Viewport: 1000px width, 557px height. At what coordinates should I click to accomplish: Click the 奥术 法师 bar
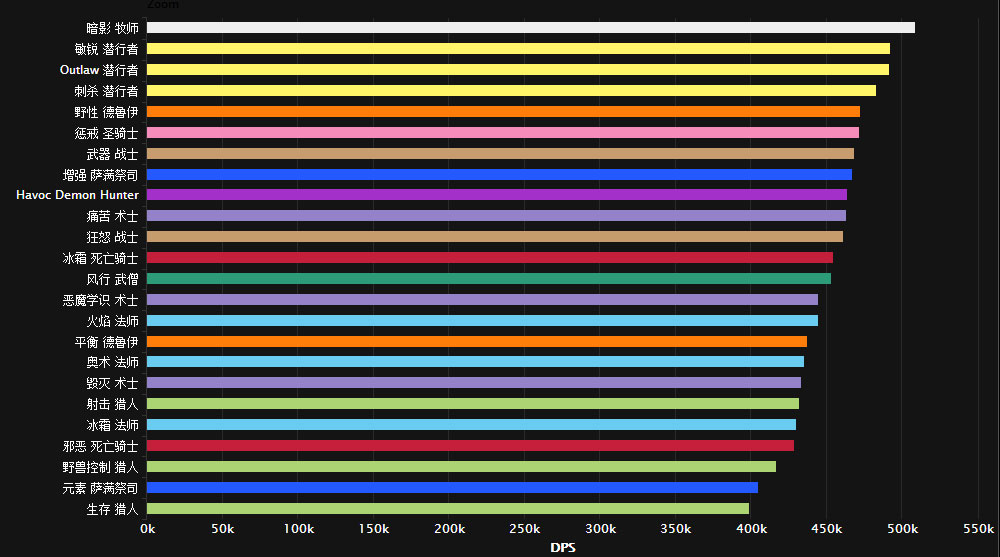pos(475,362)
